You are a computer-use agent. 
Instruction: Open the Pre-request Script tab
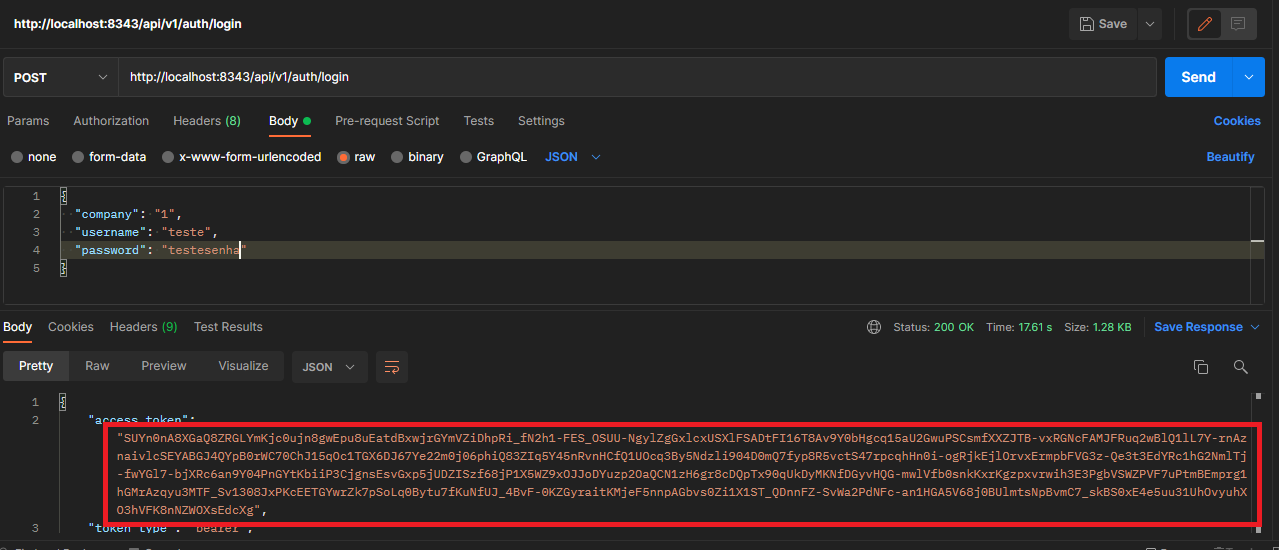click(387, 121)
